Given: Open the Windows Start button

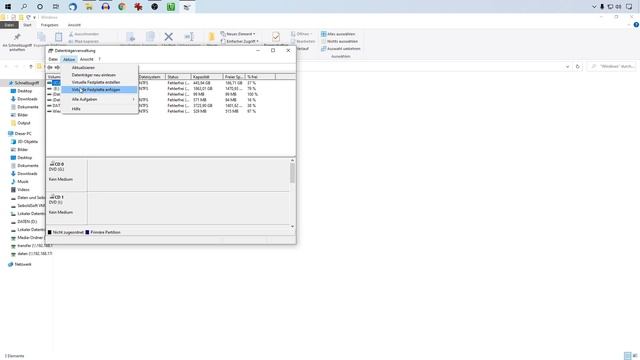Looking at the screenshot, I should 8,7.
